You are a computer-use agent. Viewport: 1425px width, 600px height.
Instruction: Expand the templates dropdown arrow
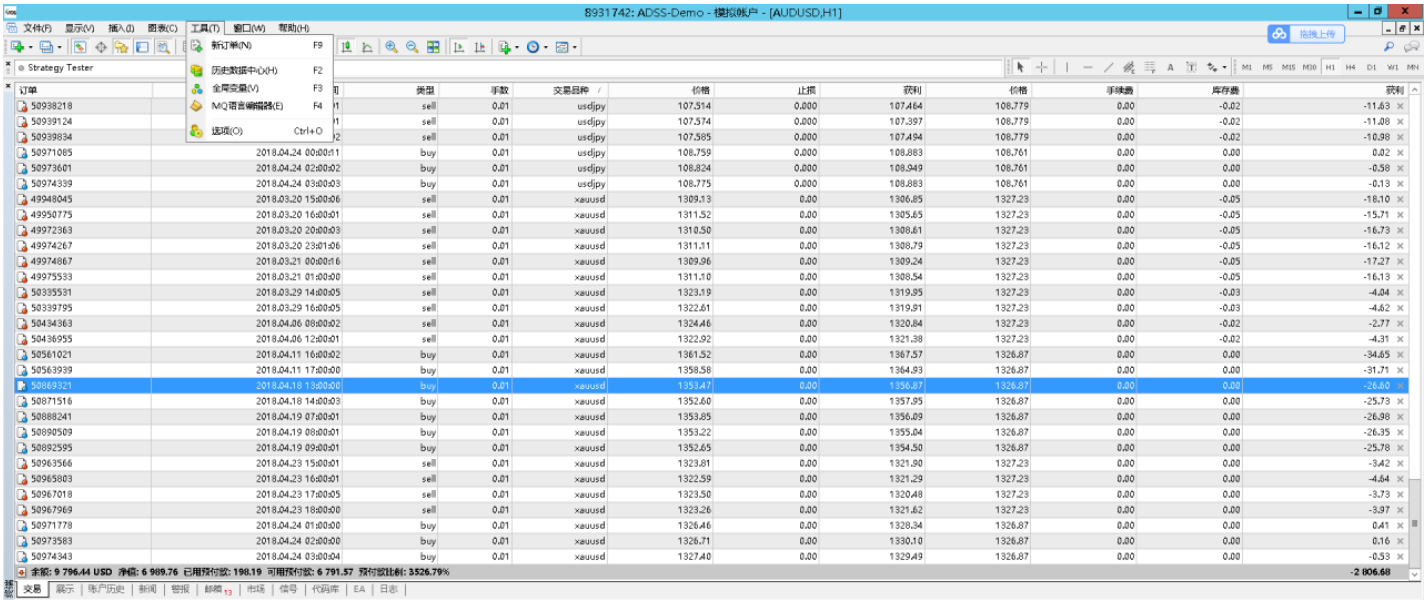coord(575,47)
